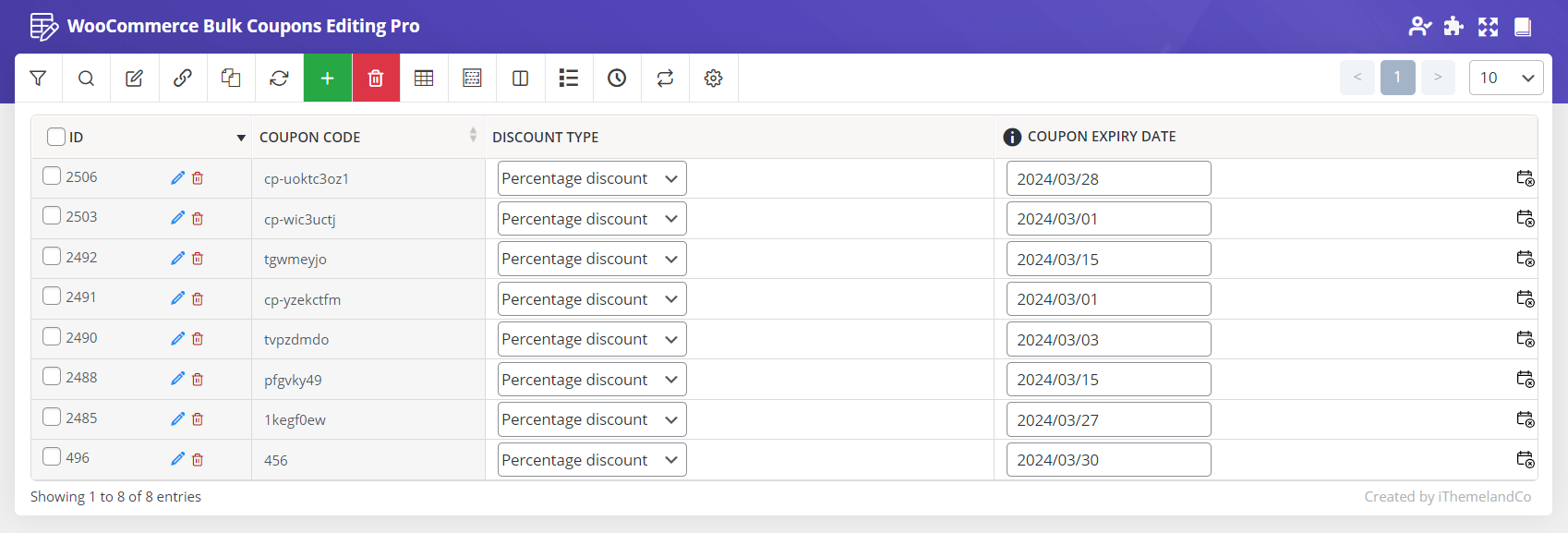Check the select-all ID header checkbox
This screenshot has height=533, width=1568.
(56, 137)
